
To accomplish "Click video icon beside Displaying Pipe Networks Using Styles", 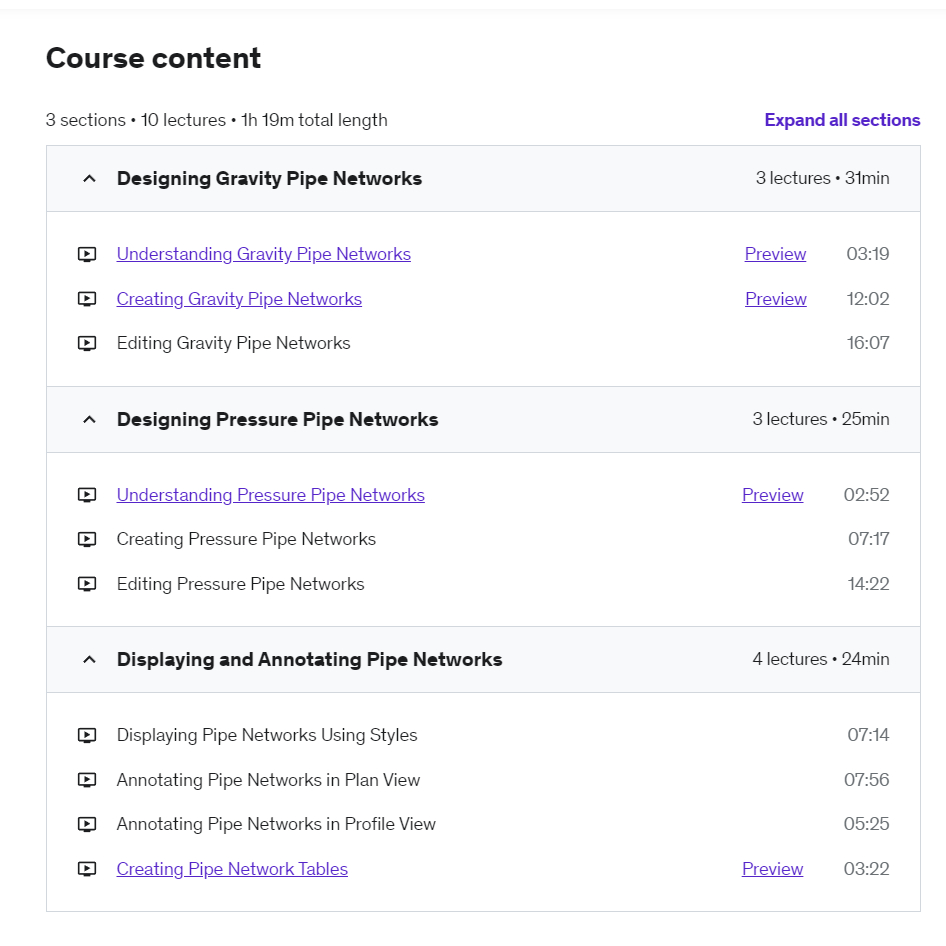I will coord(87,735).
